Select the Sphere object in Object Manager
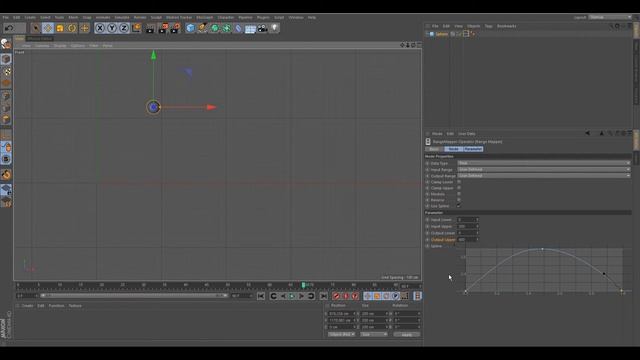This screenshot has width=640, height=360. tap(441, 34)
